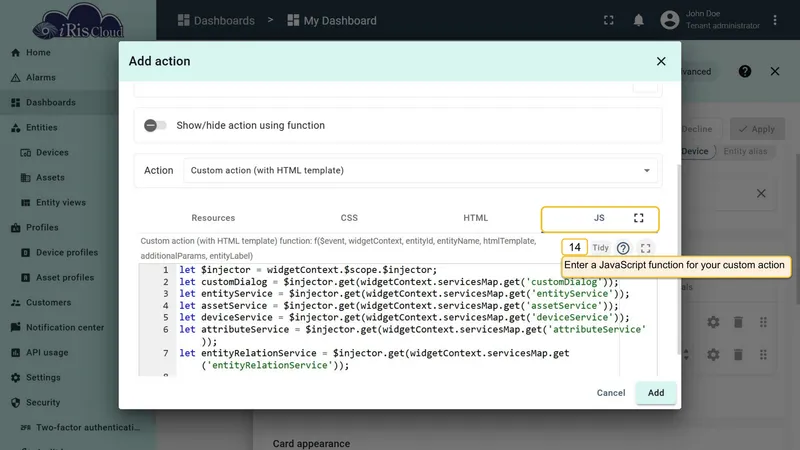
Task: Select the Entity alias option
Action: [x=745, y=151]
